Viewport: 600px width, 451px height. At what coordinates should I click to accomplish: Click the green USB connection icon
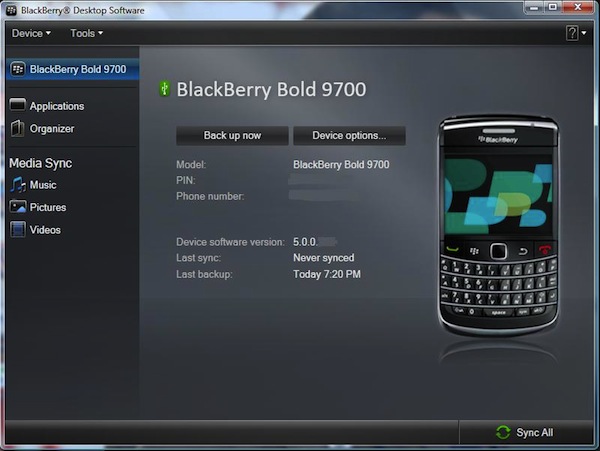click(x=165, y=89)
